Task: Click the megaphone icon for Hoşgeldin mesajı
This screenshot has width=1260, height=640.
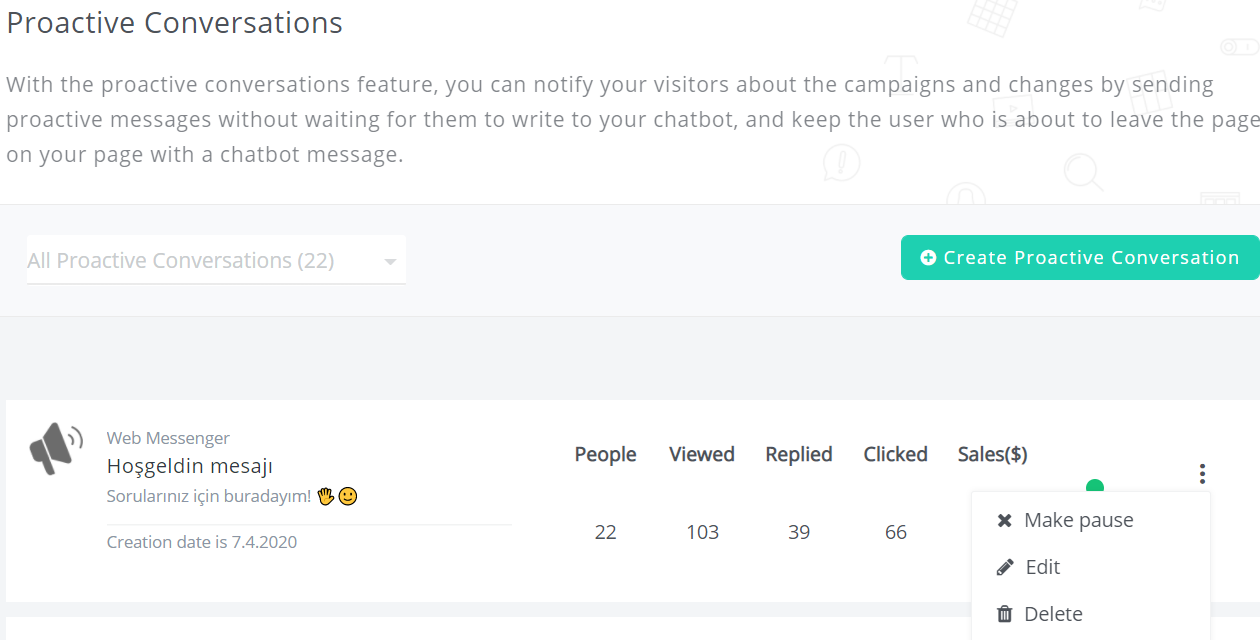Action: pos(56,448)
